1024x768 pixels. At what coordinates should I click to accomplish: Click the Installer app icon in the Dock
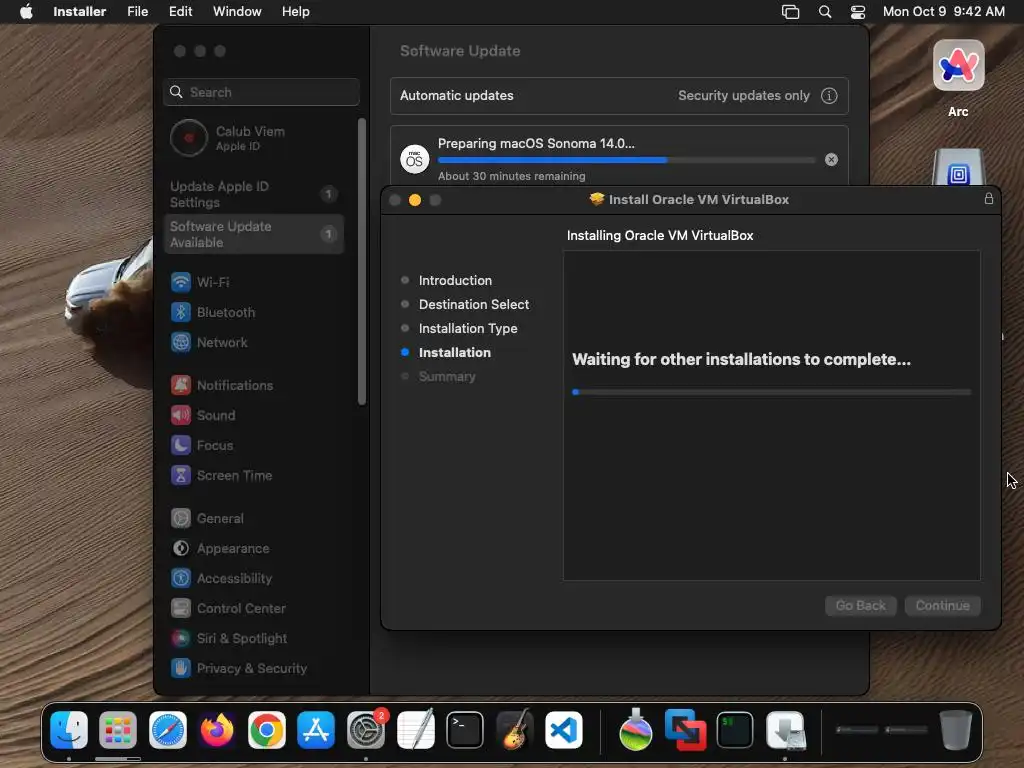coord(785,729)
